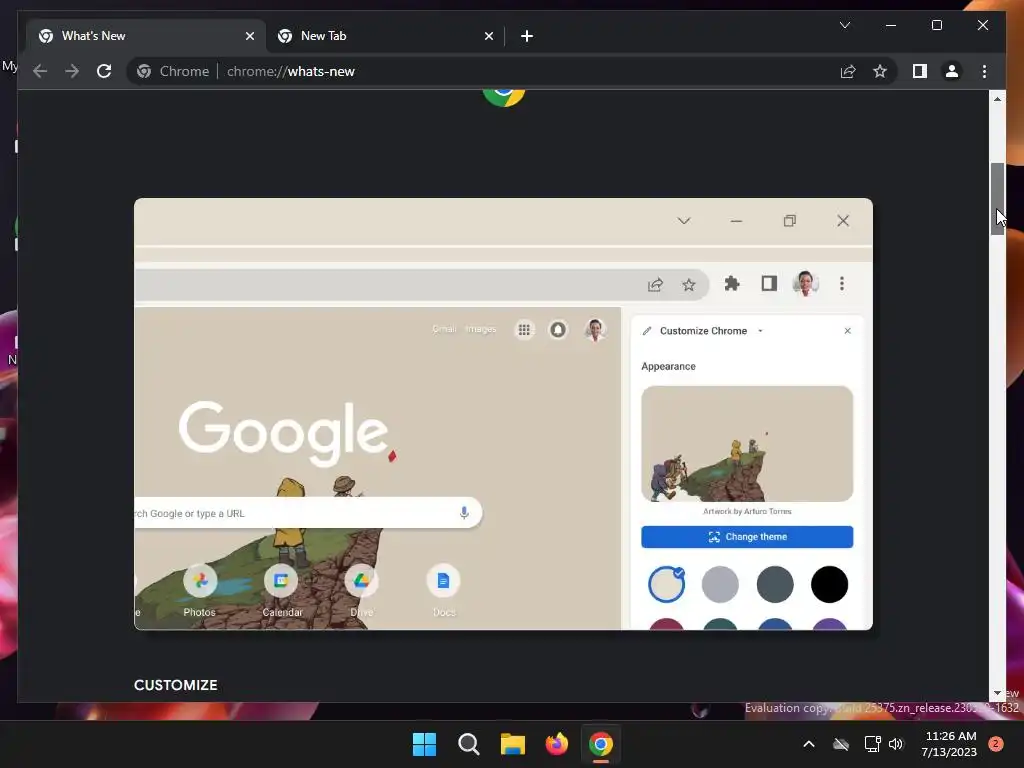Select the light grey color swatch
The height and width of the screenshot is (768, 1024).
coord(720,584)
